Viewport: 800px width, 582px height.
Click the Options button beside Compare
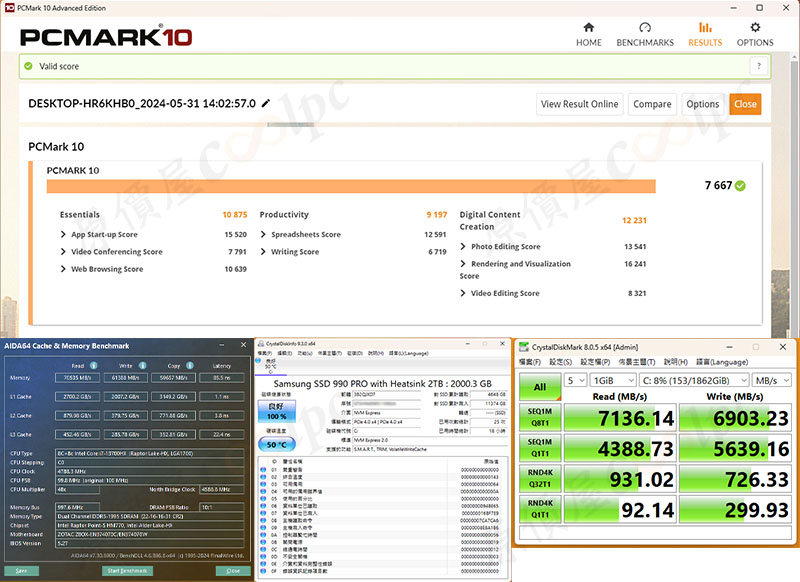click(x=703, y=104)
